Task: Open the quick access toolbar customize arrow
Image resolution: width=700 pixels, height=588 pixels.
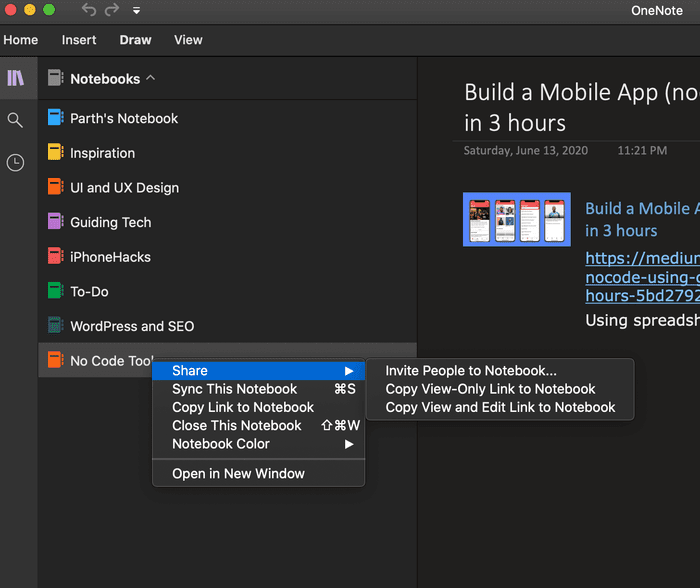Action: click(137, 10)
